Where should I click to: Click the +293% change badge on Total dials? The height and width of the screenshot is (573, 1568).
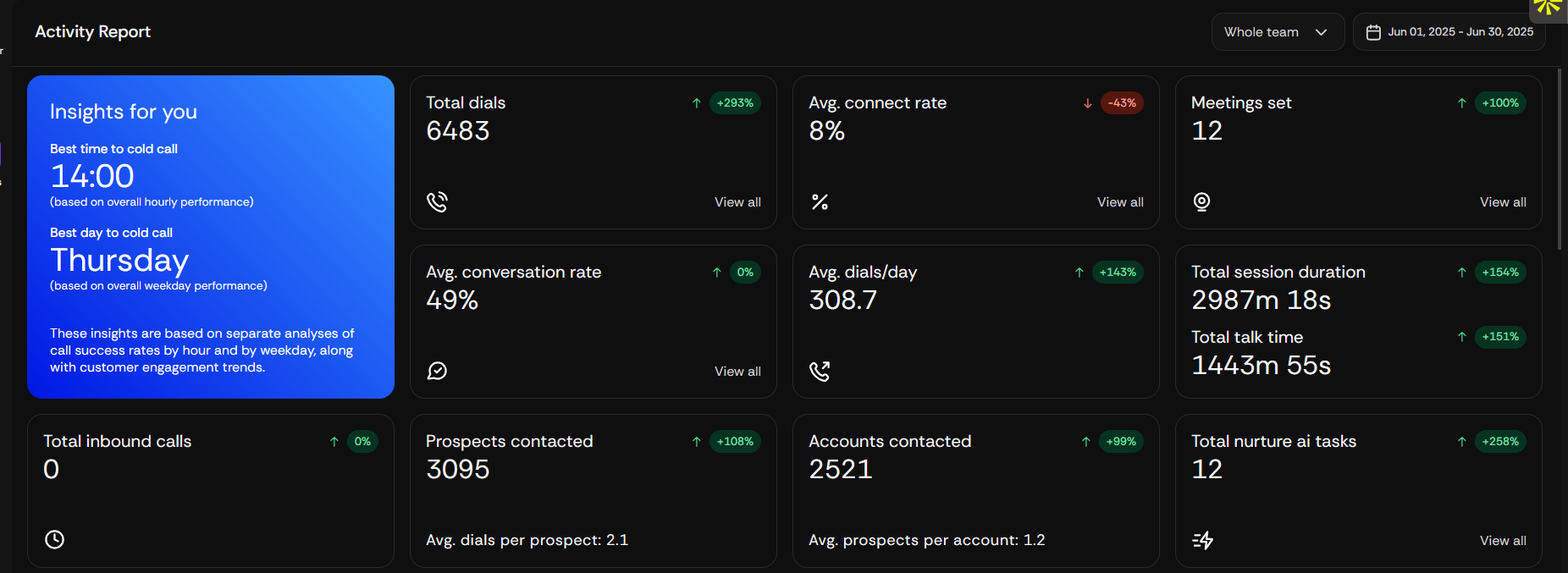pos(735,103)
